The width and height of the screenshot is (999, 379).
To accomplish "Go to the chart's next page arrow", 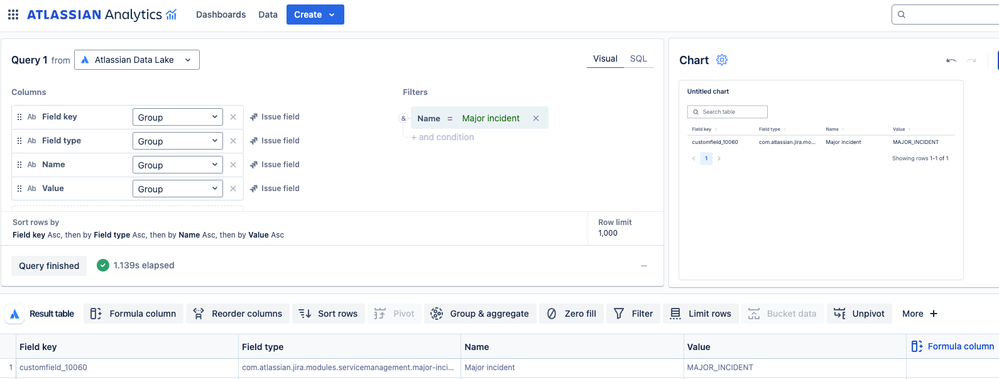I will (x=719, y=158).
